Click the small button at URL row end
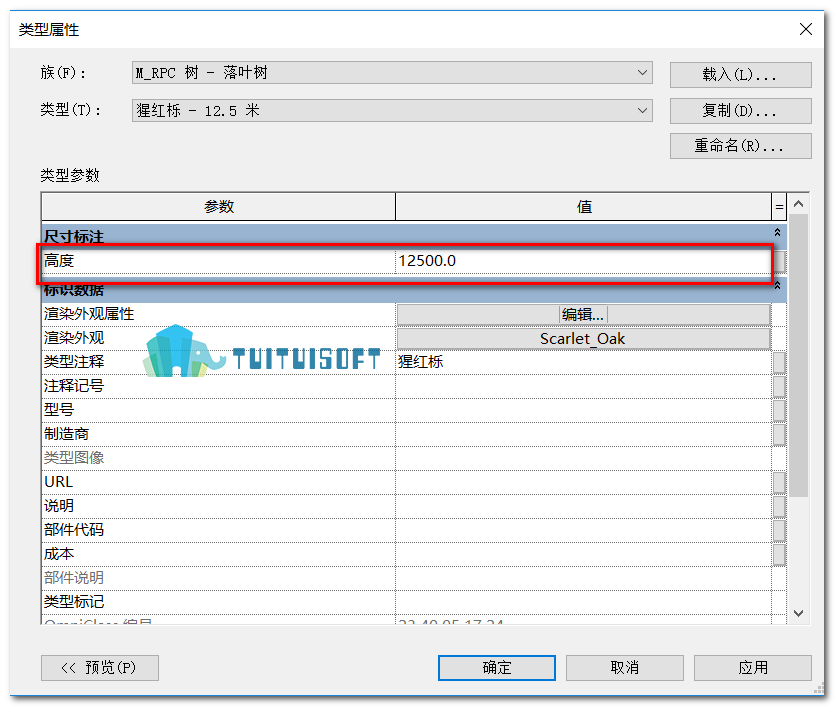The width and height of the screenshot is (835, 707). (779, 482)
